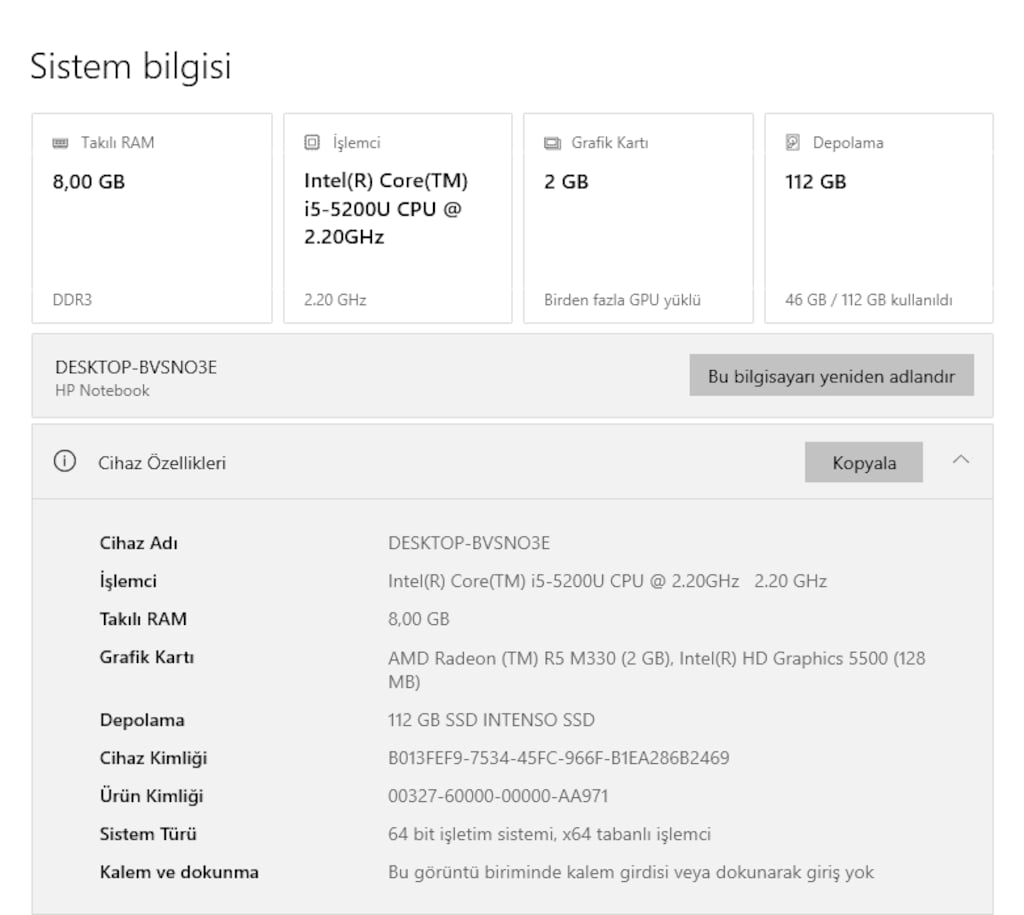Click the 112 GB value in storage card
Screen dimensions: 1024x915
[816, 182]
